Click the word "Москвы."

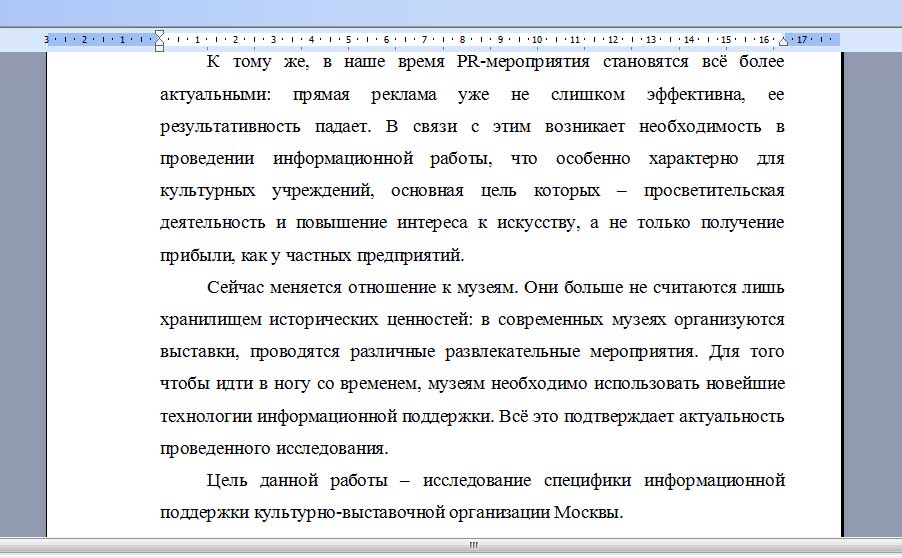(x=588, y=513)
